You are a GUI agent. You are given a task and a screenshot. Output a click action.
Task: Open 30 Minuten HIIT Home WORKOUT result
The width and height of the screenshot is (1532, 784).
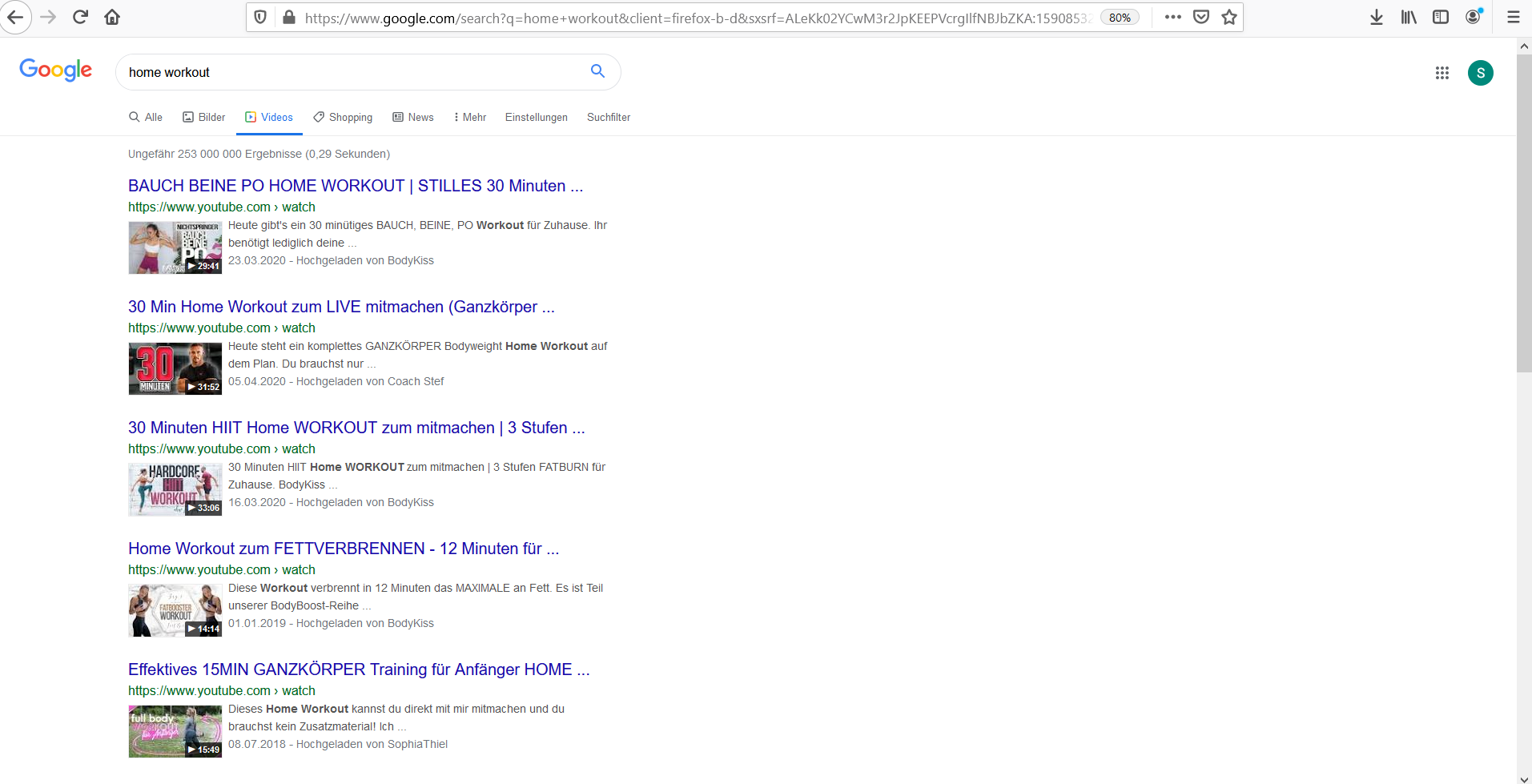[x=356, y=428]
